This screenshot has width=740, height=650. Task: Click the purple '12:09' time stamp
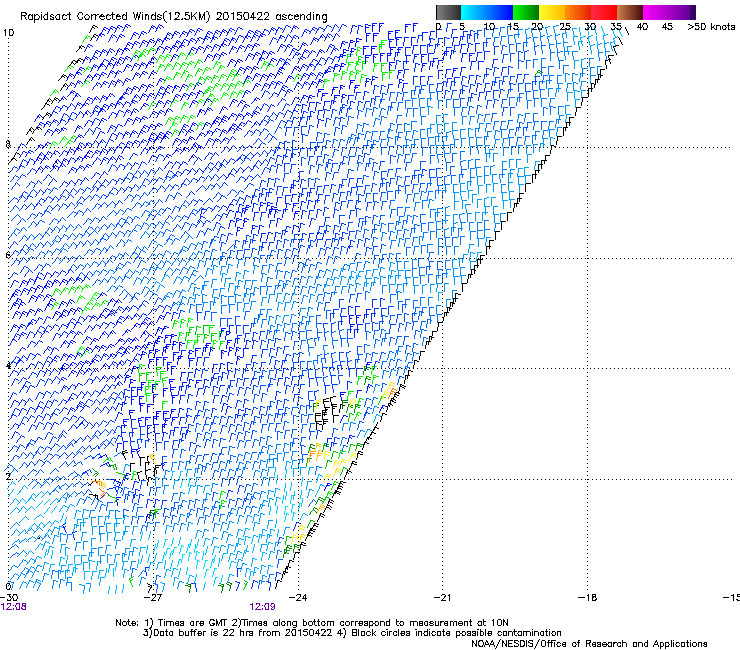[262, 607]
